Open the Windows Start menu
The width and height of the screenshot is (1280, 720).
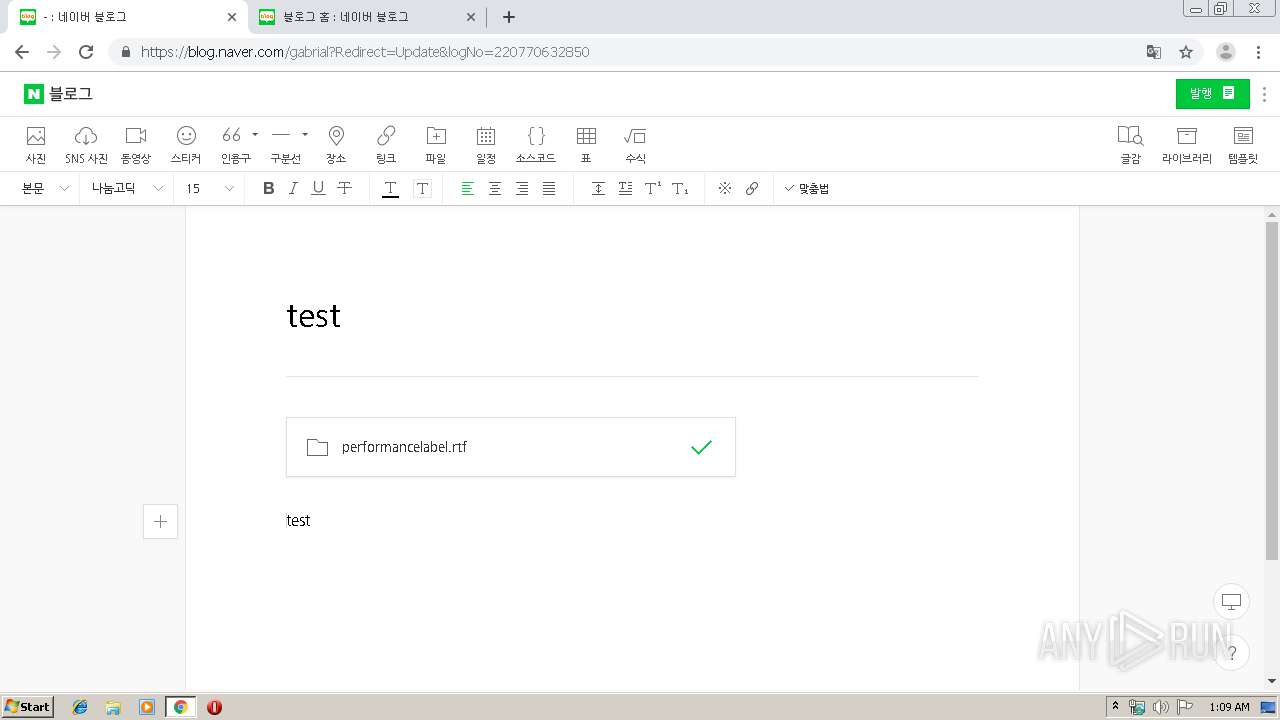28,707
